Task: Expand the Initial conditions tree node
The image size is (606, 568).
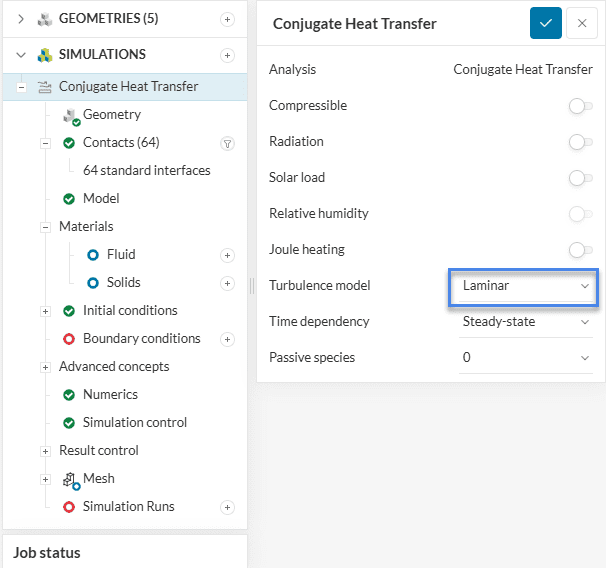Action: coord(45,311)
